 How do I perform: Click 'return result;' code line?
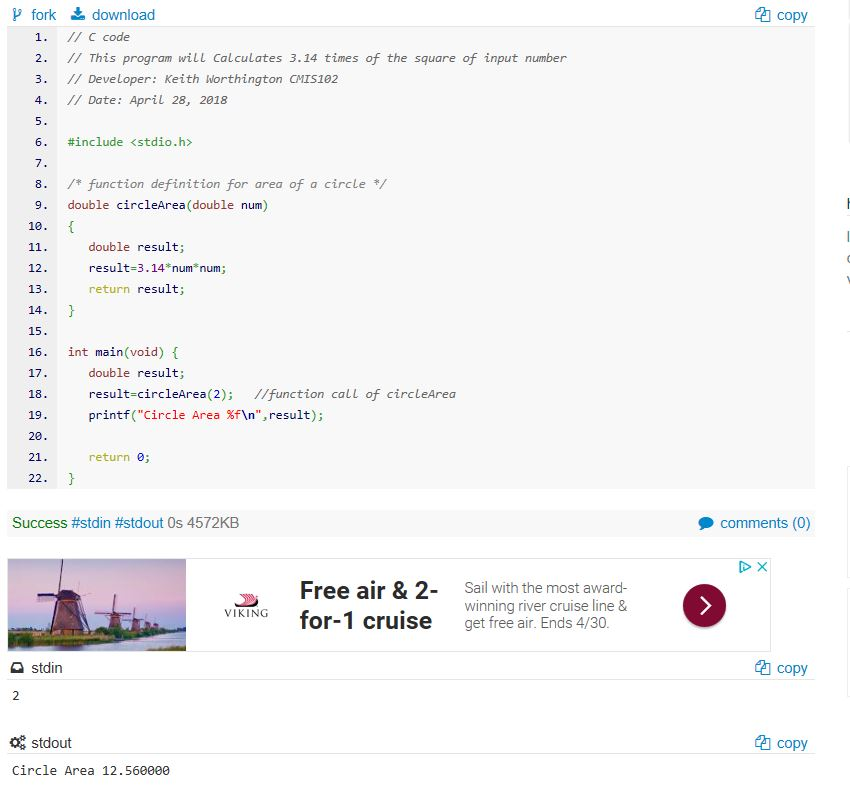click(x=137, y=289)
